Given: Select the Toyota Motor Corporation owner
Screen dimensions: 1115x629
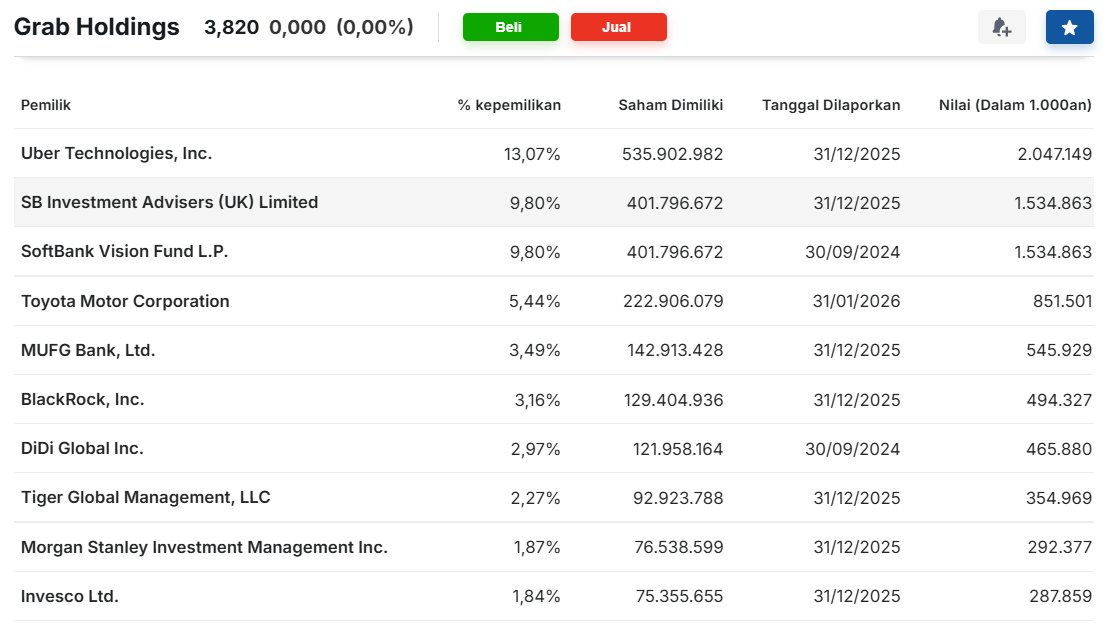Looking at the screenshot, I should click(125, 301).
